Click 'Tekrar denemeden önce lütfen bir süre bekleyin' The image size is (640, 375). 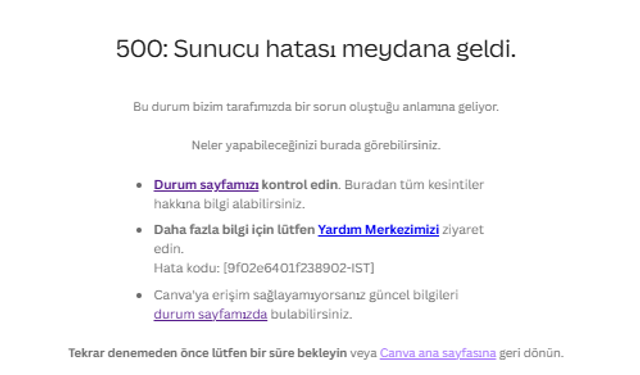coord(207,353)
